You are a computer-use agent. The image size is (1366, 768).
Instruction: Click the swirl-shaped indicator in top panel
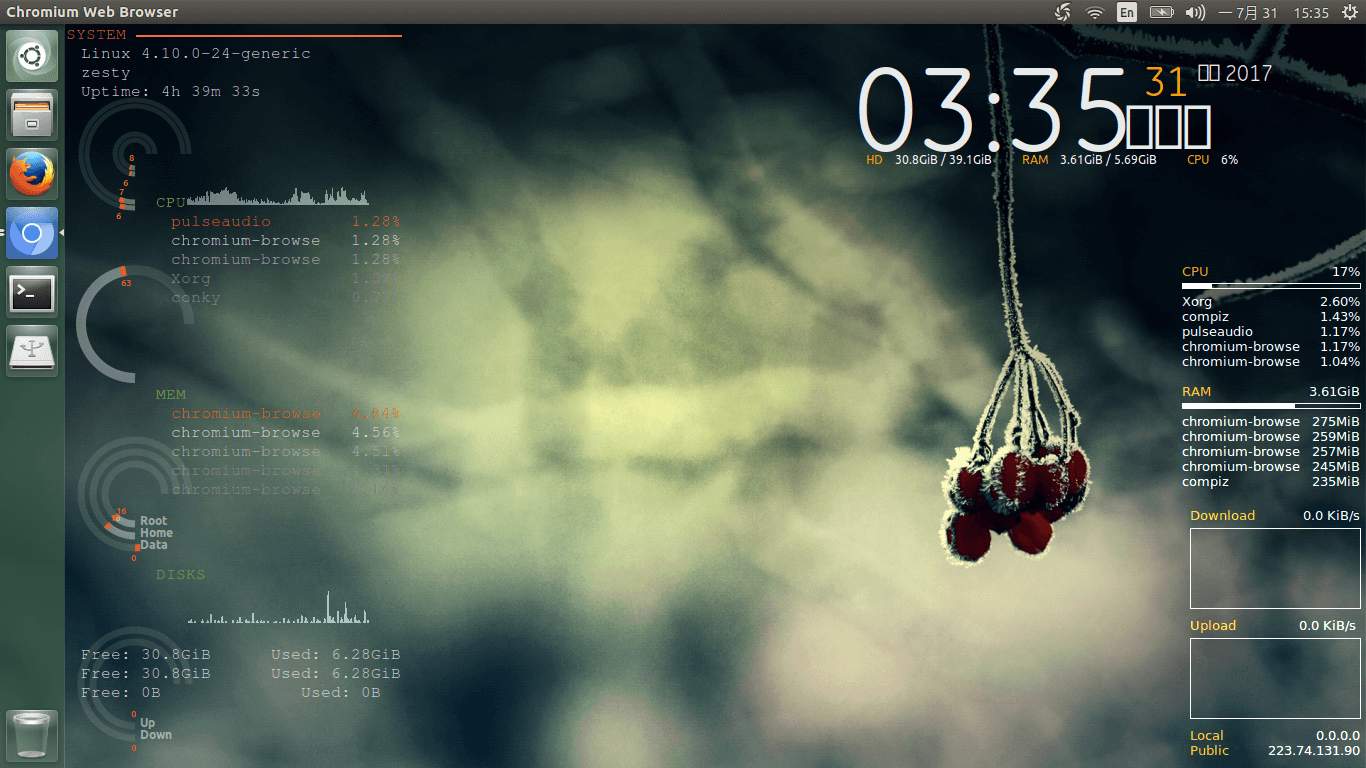[x=1063, y=13]
